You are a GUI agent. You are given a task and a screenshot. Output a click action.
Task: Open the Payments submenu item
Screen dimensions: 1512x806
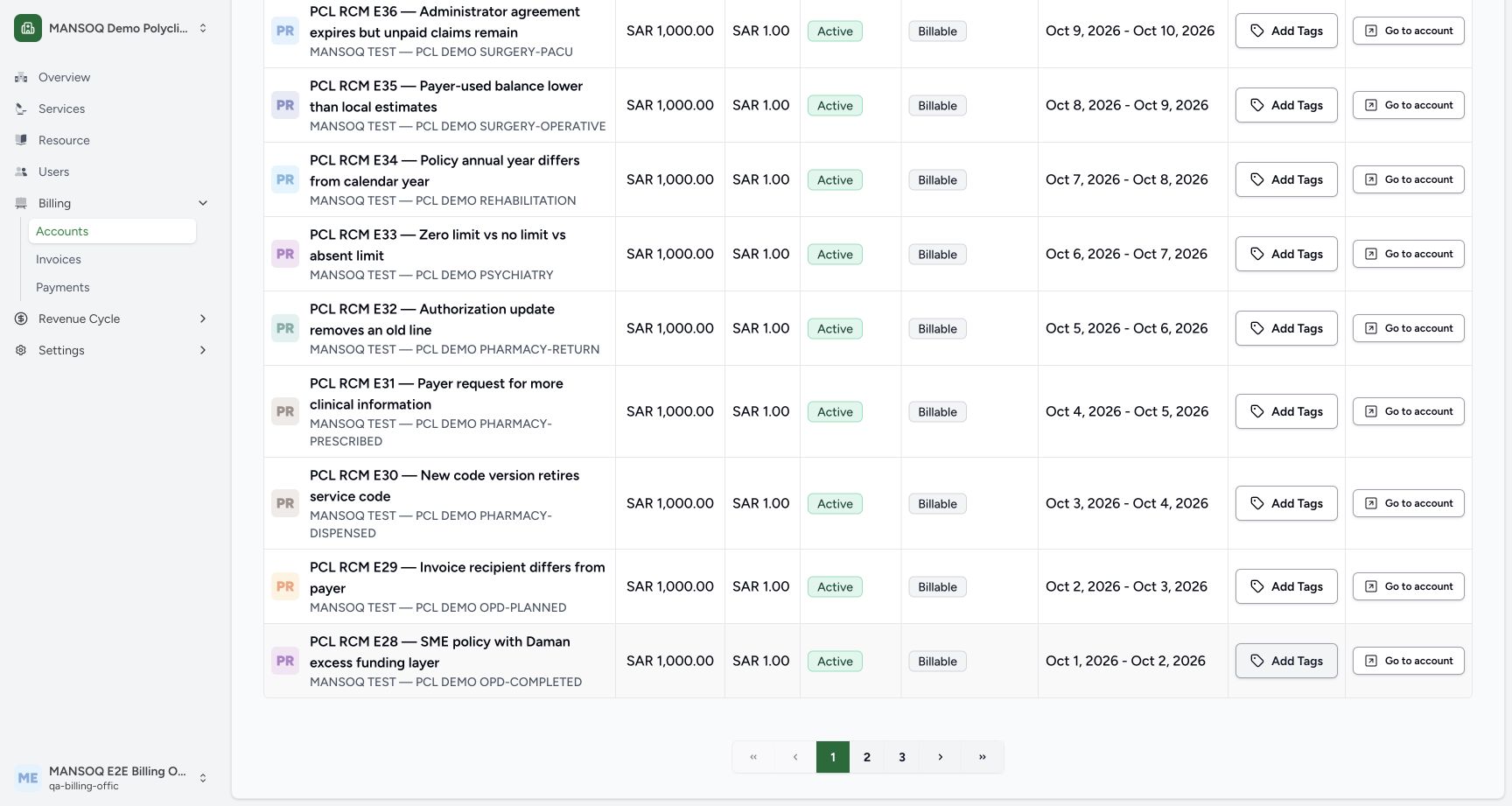[x=112, y=287]
